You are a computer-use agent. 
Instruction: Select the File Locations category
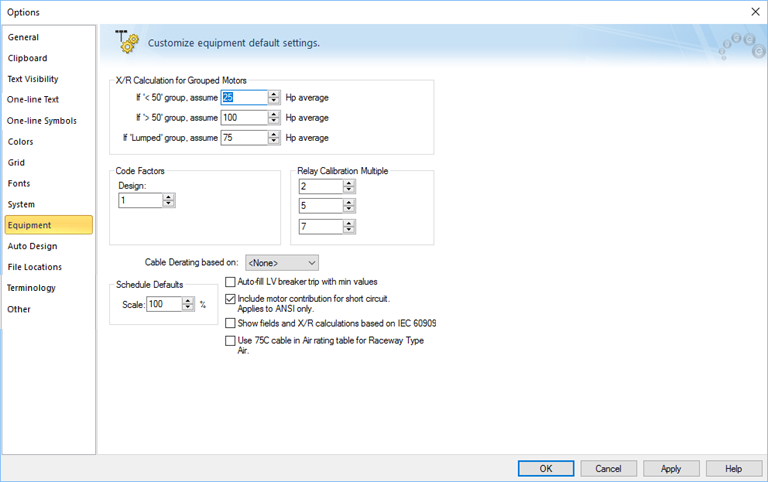point(35,267)
